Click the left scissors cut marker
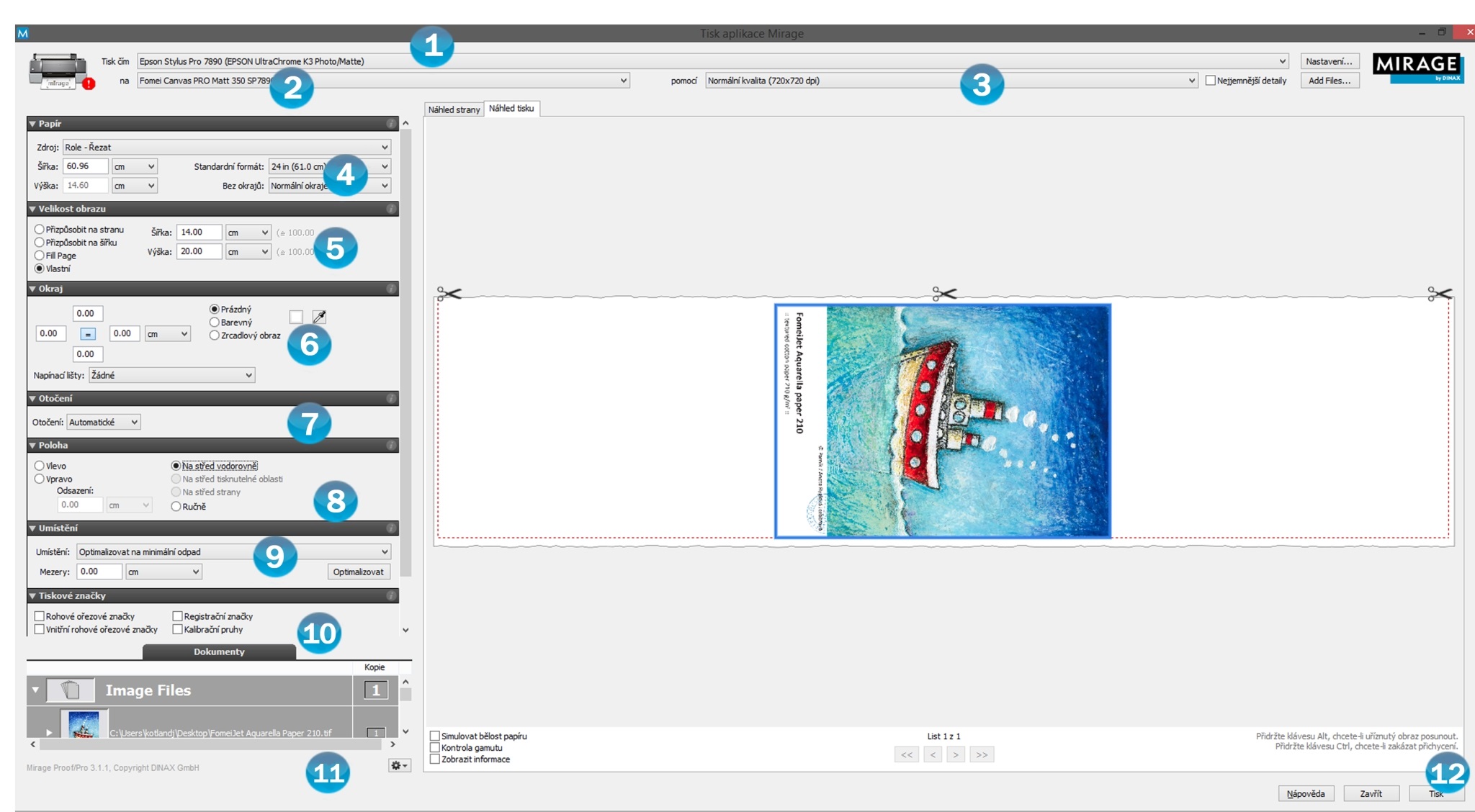The image size is (1475, 812). coord(449,293)
